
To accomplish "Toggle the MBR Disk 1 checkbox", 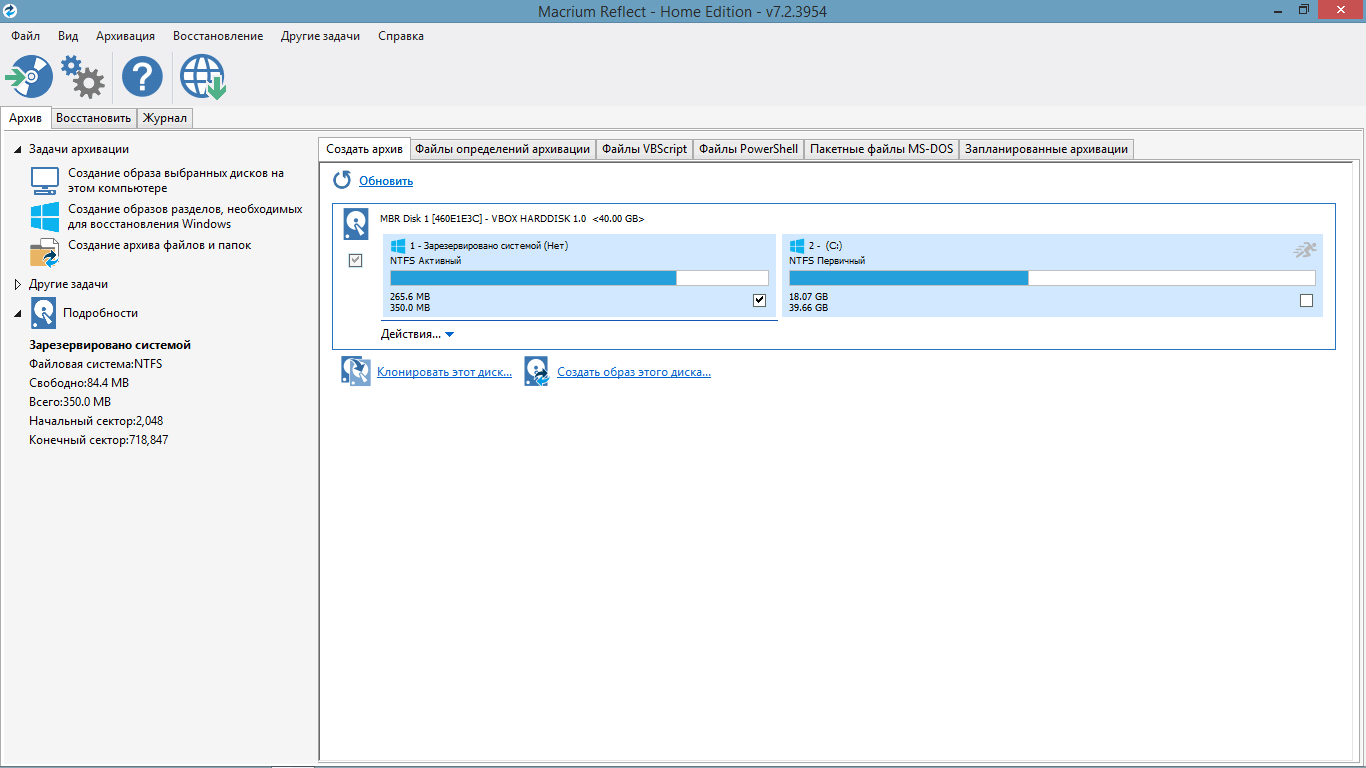I will click(x=355, y=260).
